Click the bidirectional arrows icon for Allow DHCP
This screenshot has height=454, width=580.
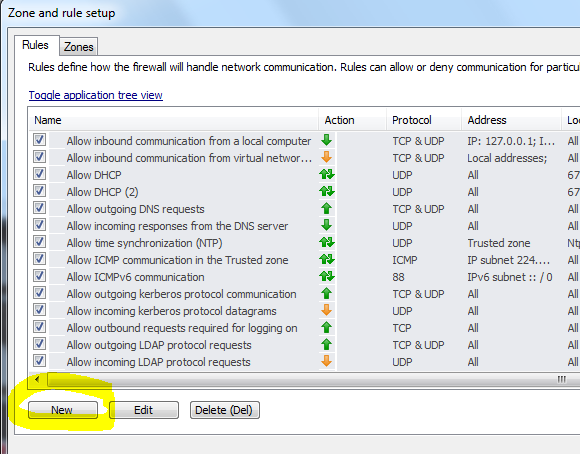[x=327, y=174]
